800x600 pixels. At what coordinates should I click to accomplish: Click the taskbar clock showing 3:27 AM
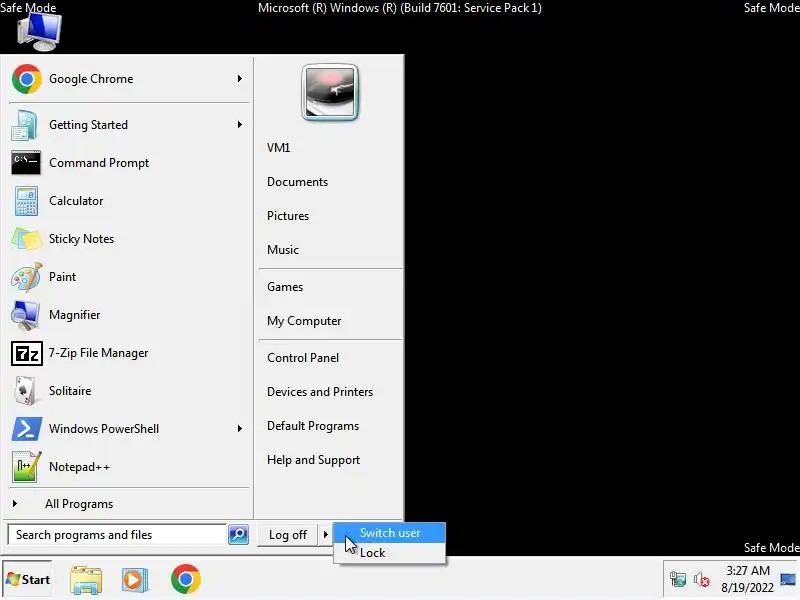747,579
